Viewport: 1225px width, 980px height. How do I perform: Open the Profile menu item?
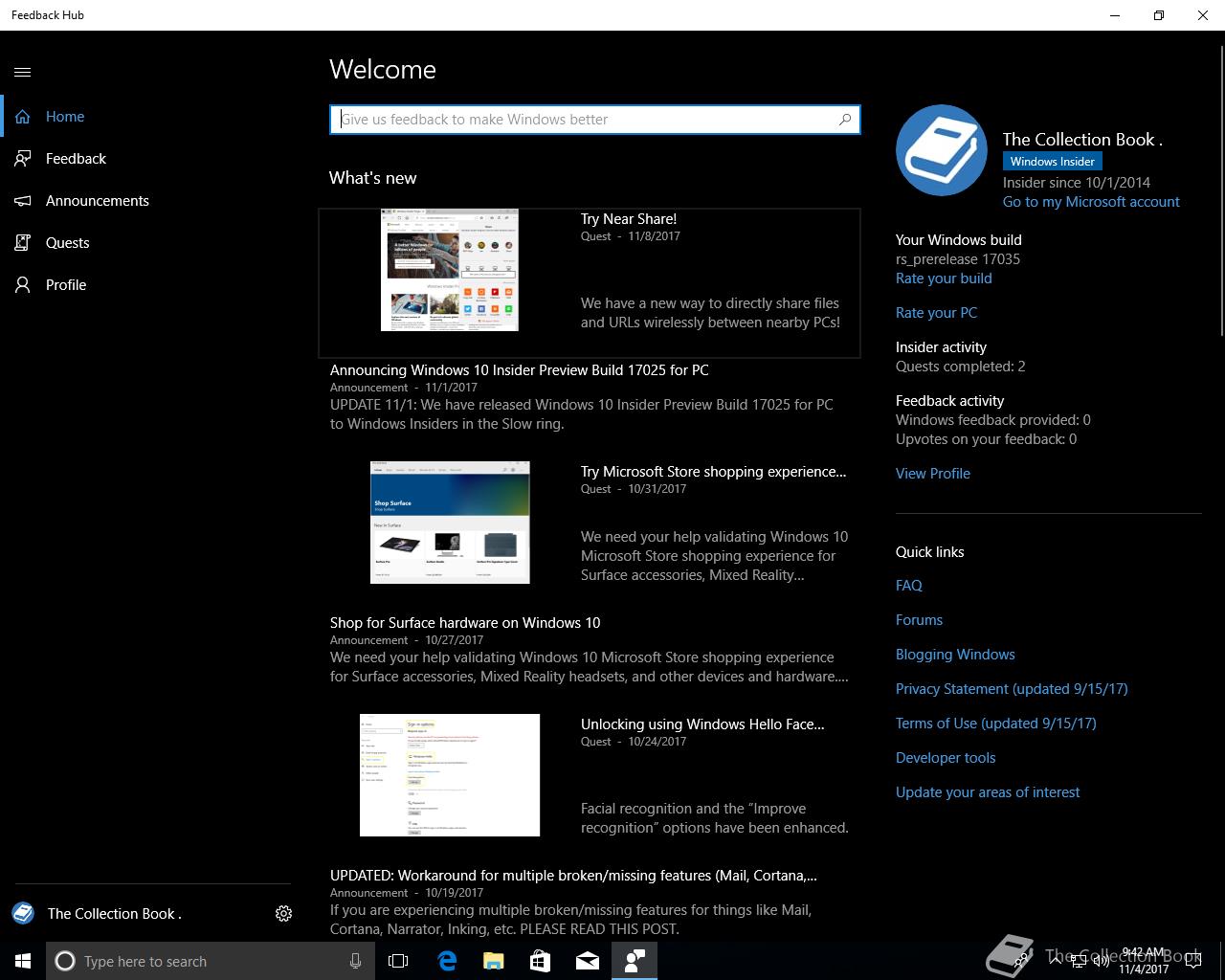click(66, 285)
